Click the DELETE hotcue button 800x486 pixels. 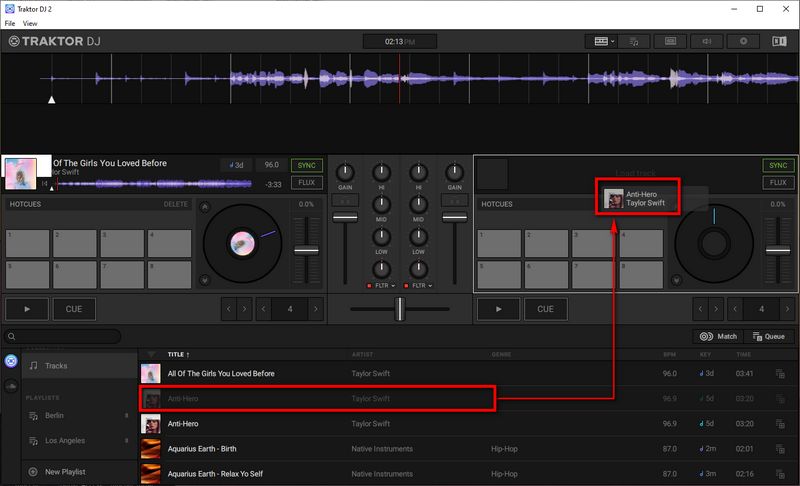coord(175,204)
